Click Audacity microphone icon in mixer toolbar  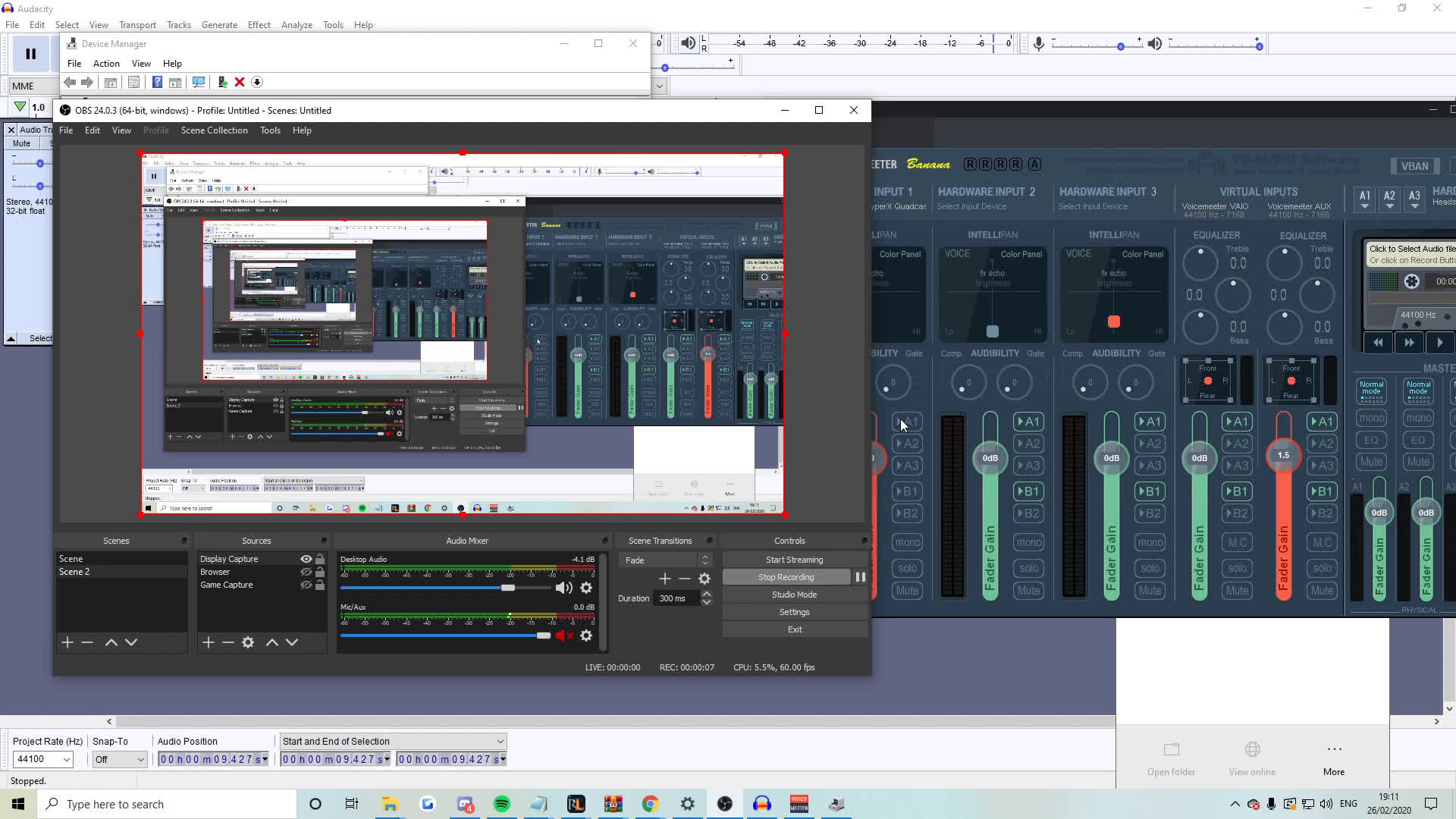[1039, 44]
